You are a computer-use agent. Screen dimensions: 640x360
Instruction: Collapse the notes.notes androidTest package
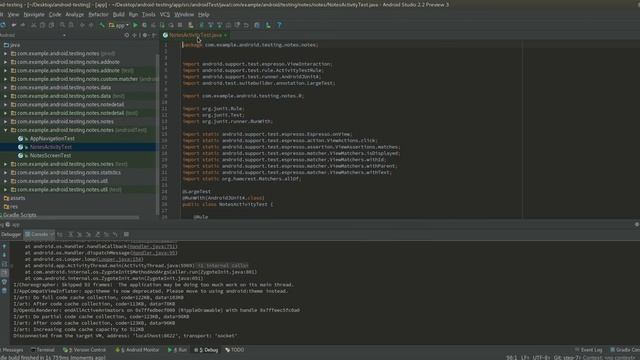pos(6,130)
